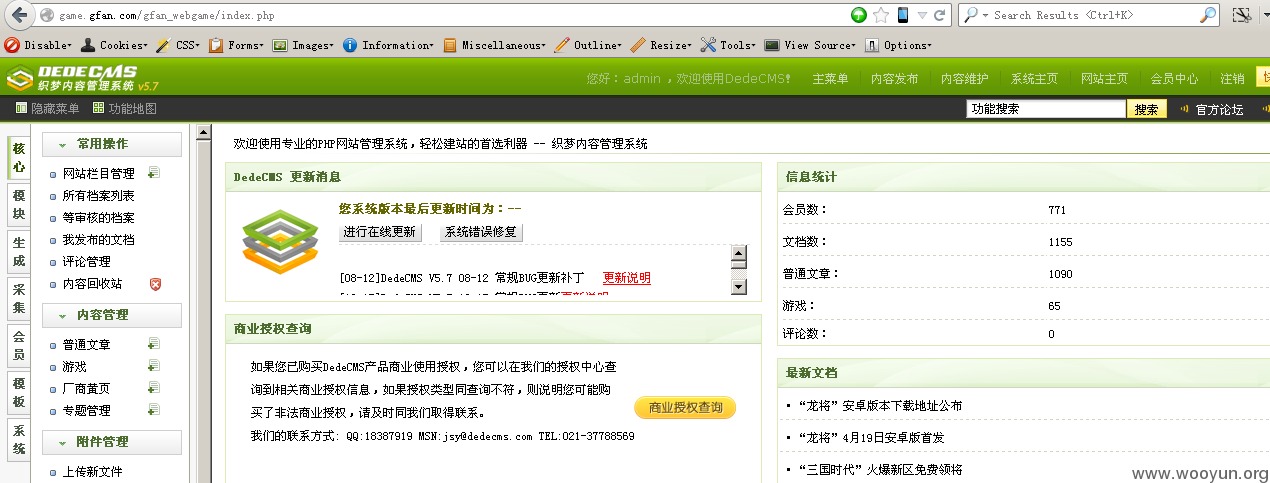Image resolution: width=1270 pixels, height=483 pixels.
Task: Open 网站主页 in top navigation
Action: pos(1105,79)
